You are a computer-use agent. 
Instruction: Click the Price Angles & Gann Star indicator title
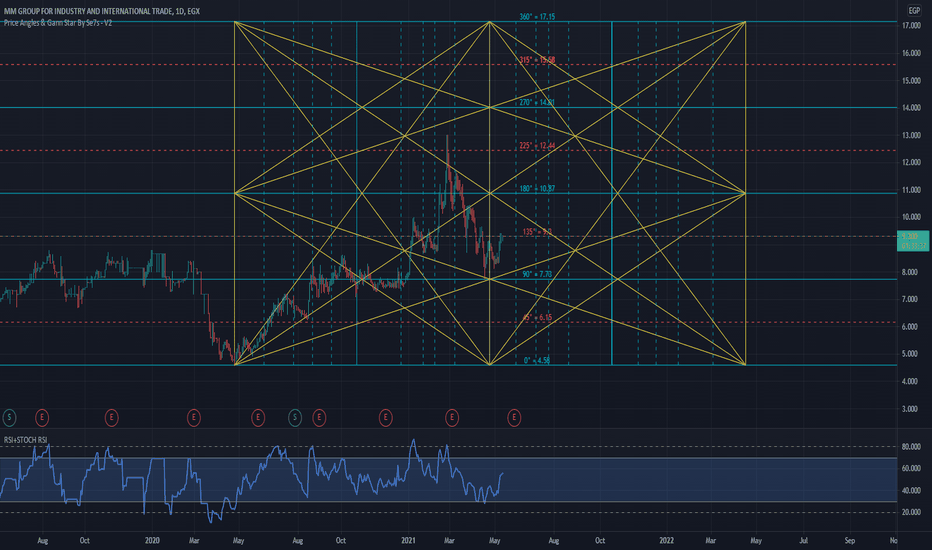pos(58,23)
